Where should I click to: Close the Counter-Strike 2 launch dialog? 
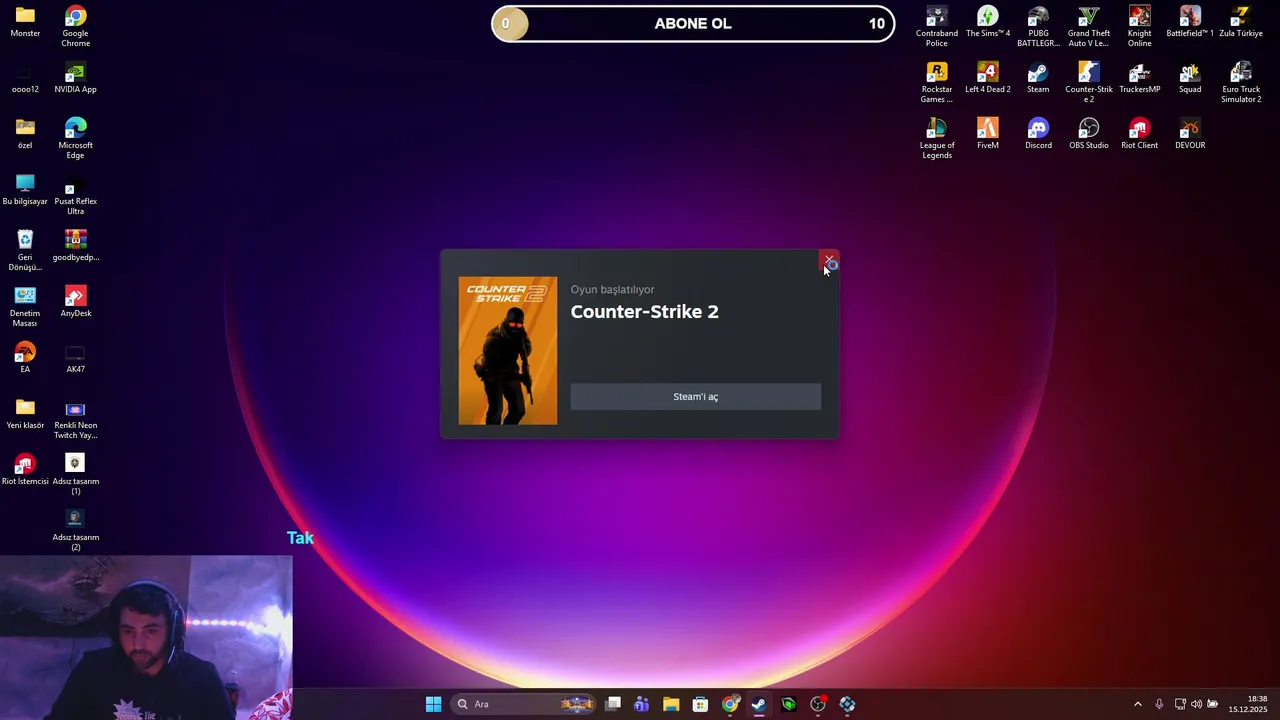[x=829, y=261]
